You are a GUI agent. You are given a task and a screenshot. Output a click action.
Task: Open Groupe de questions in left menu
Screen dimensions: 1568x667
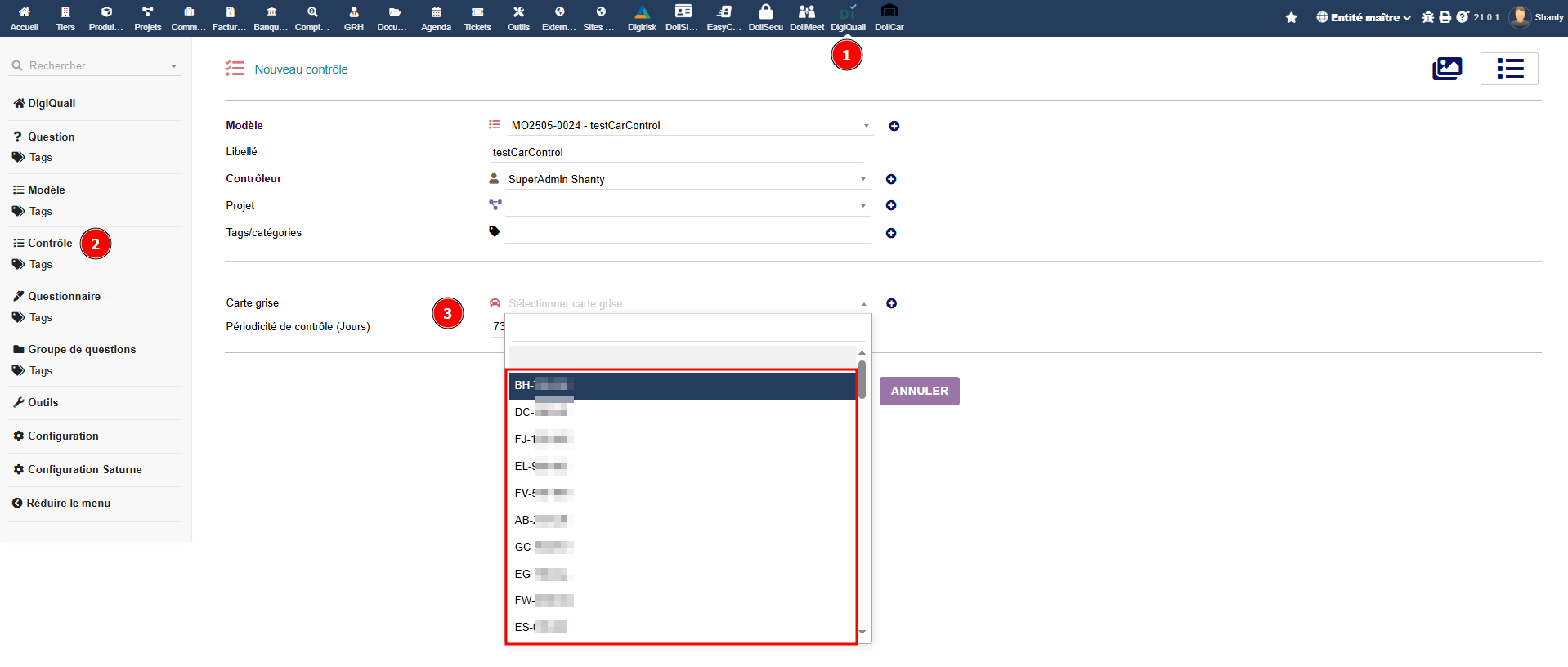[82, 349]
